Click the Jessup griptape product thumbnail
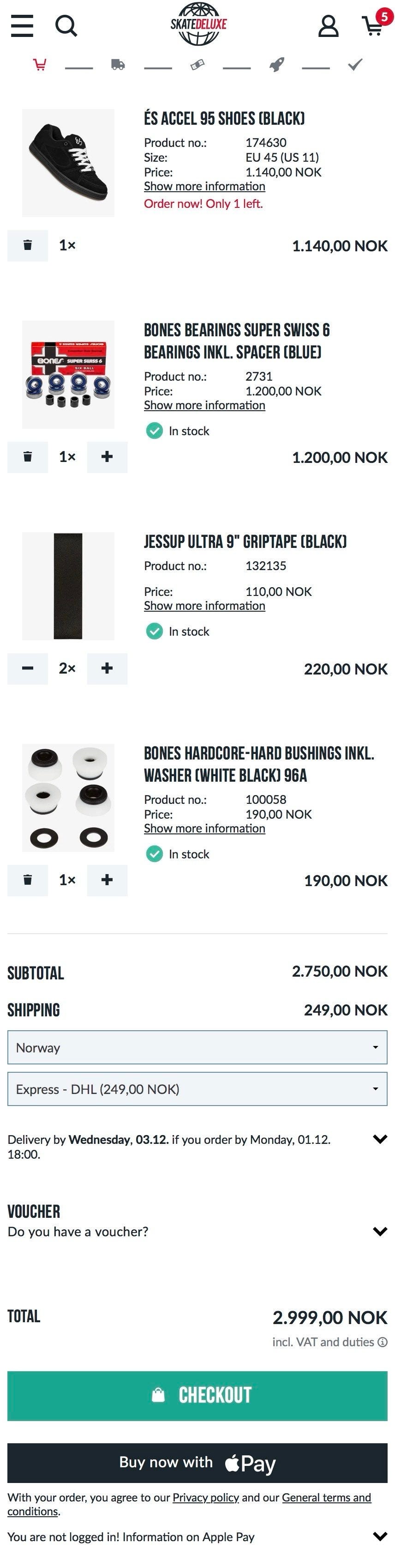This screenshot has width=395, height=1568. click(68, 585)
